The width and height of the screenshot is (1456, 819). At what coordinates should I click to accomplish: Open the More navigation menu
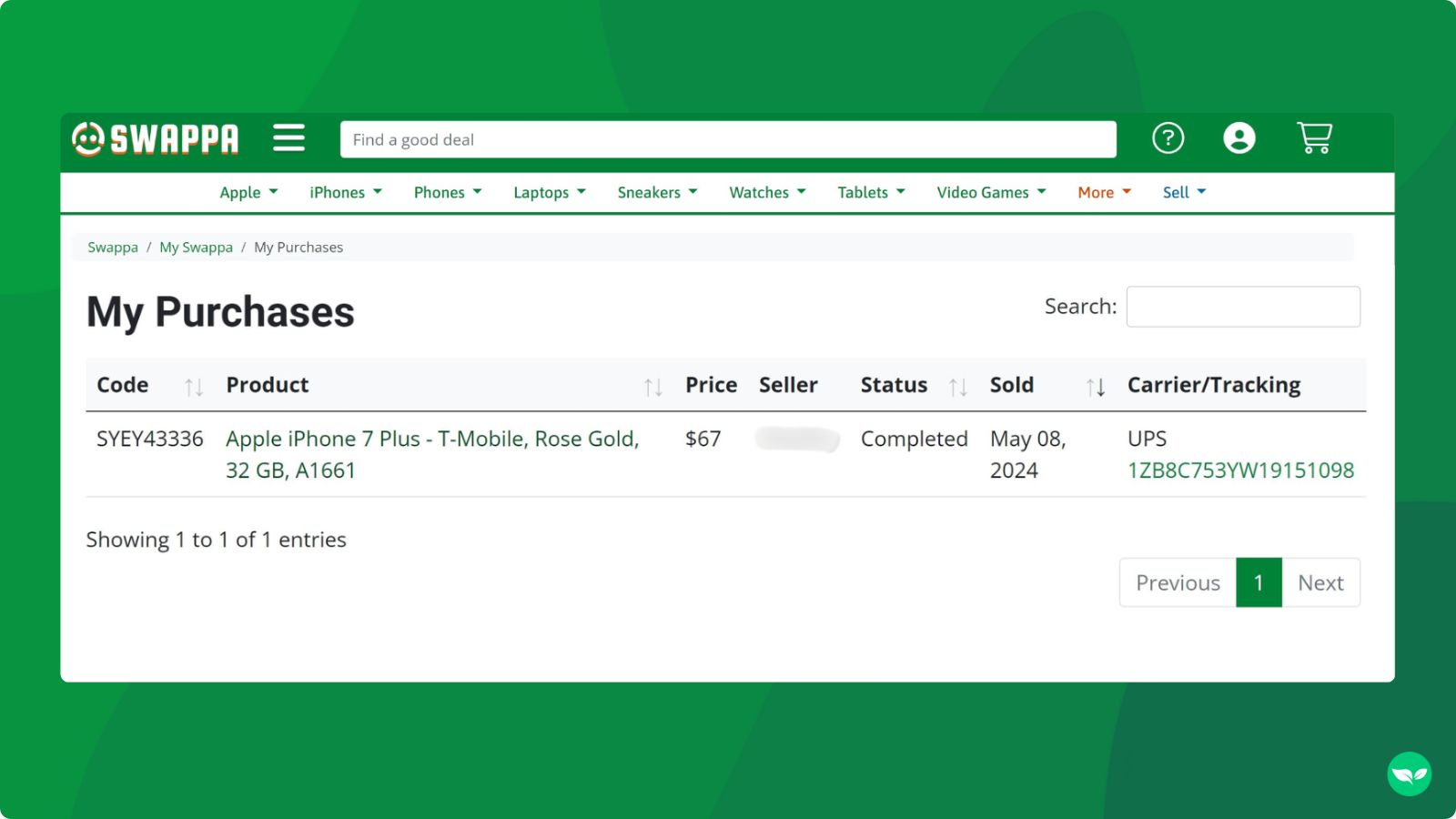[1104, 193]
